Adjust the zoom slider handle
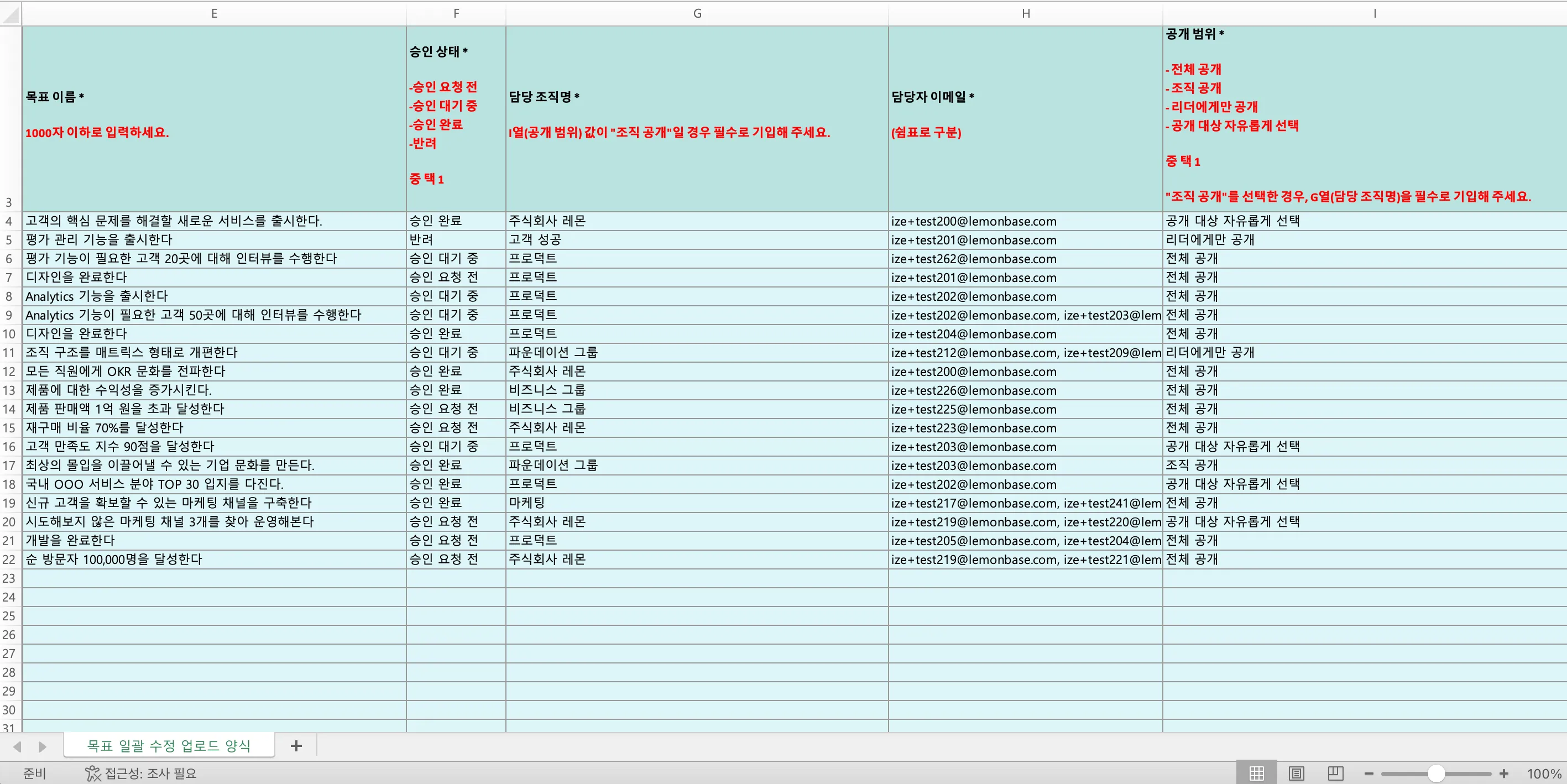 [1436, 773]
